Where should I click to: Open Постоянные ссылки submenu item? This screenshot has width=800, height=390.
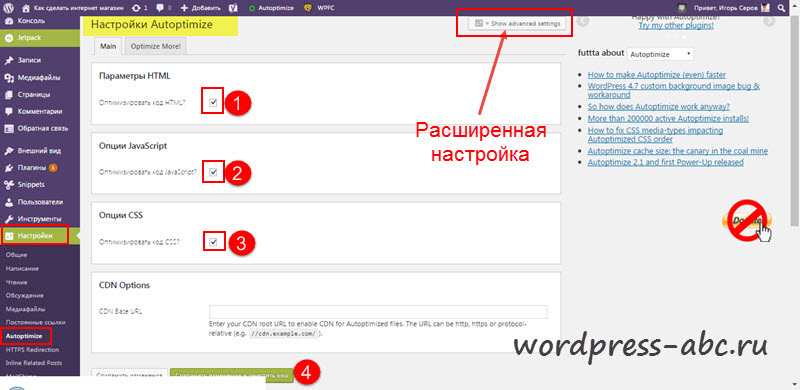35,323
